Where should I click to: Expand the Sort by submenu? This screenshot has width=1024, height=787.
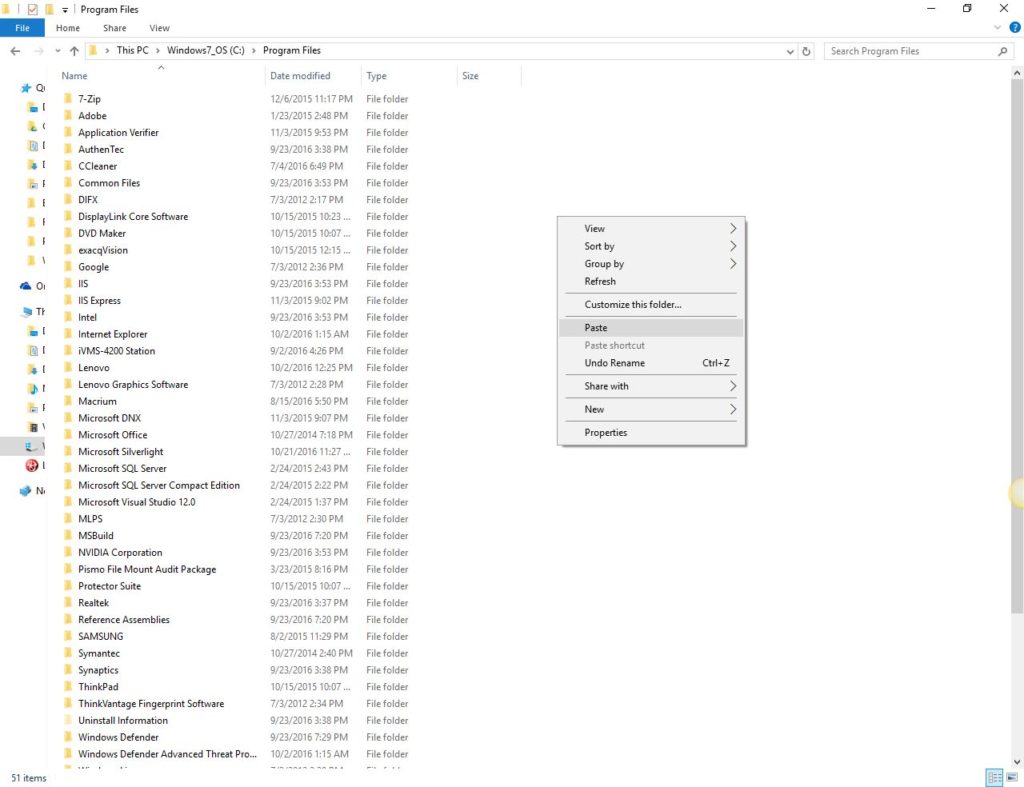[x=650, y=246]
